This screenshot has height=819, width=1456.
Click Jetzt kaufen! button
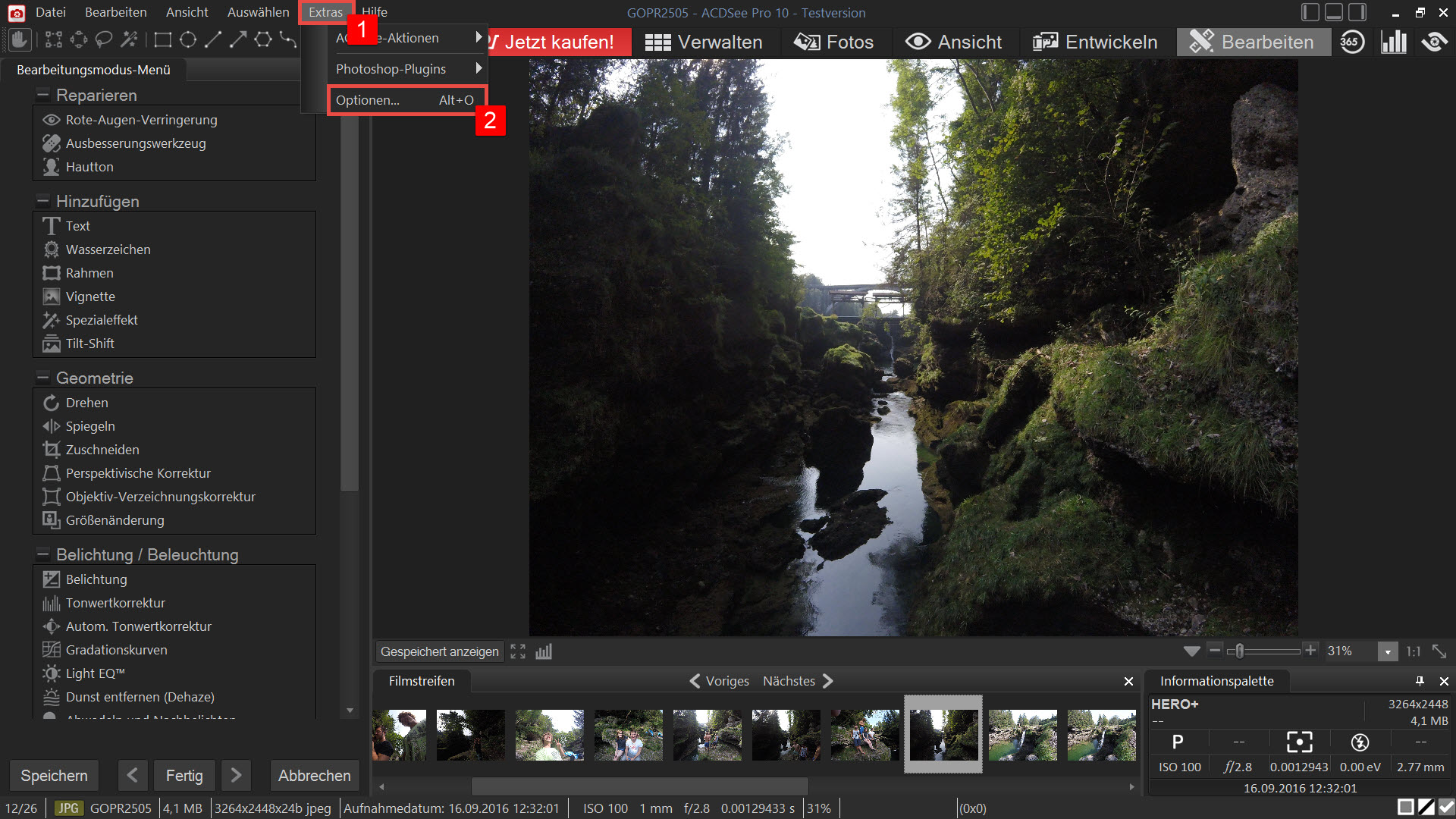560,42
